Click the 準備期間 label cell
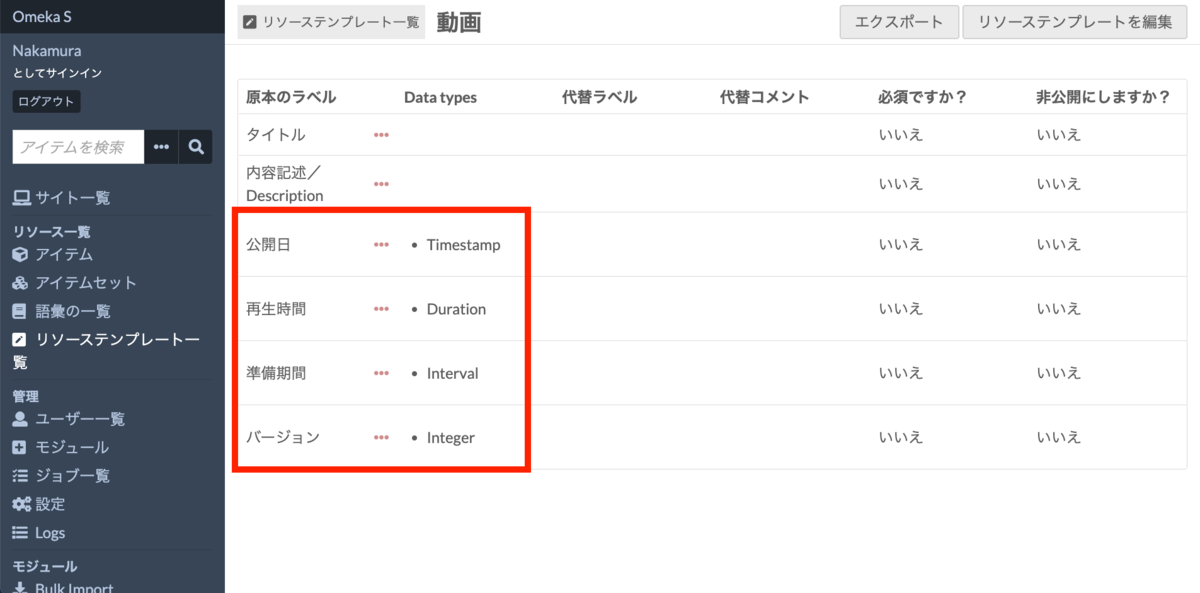The image size is (1200, 593). (x=276, y=373)
